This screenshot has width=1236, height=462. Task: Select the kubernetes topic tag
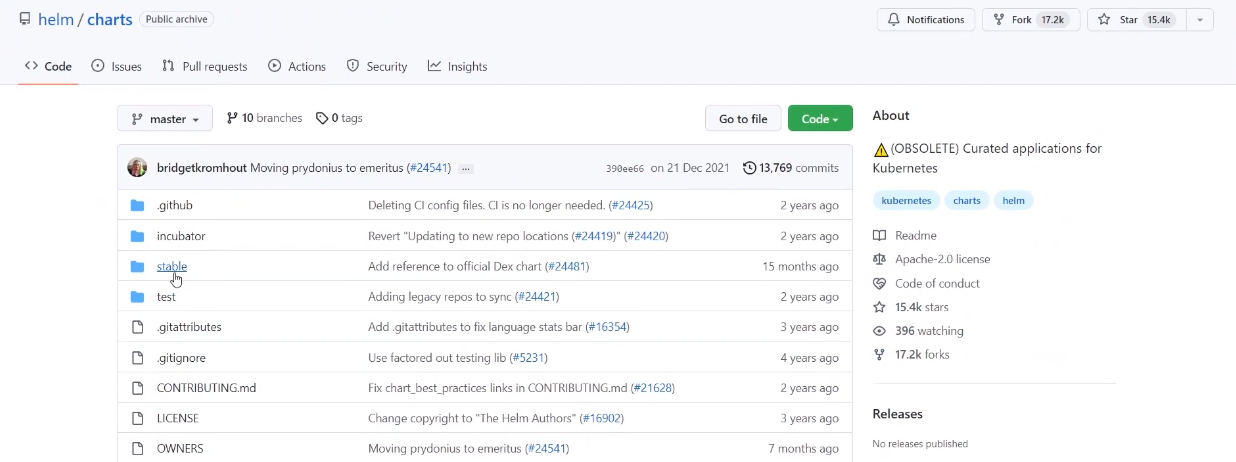coord(906,201)
